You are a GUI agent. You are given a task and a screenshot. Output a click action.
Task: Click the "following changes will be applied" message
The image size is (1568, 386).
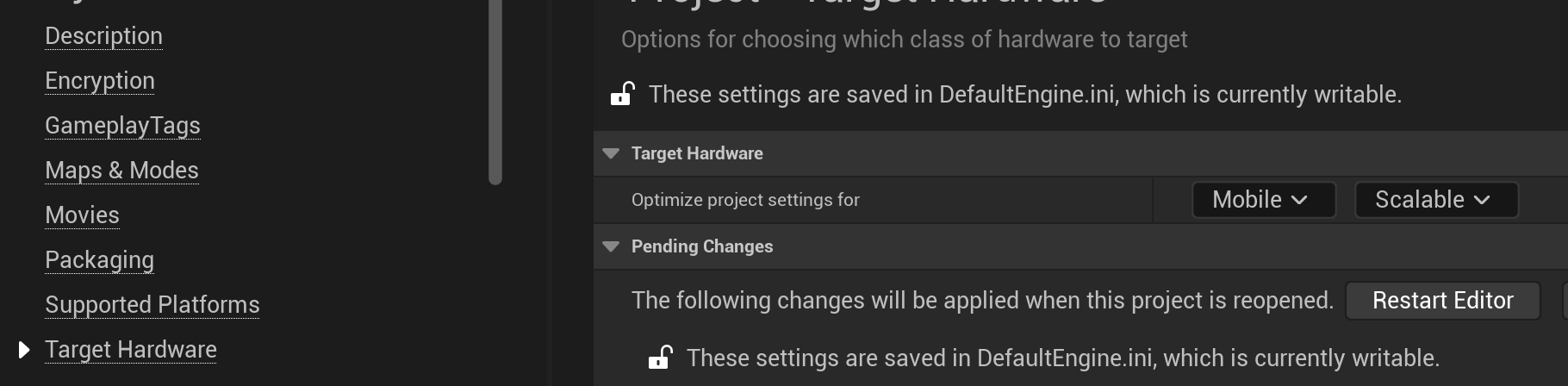(x=982, y=301)
